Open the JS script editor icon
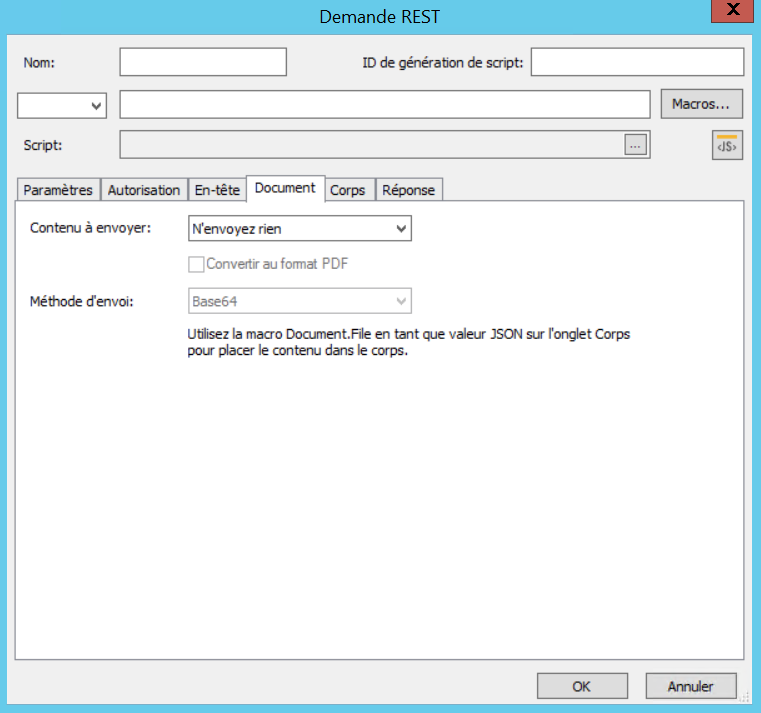Screen dimensions: 761x713 [x=727, y=145]
